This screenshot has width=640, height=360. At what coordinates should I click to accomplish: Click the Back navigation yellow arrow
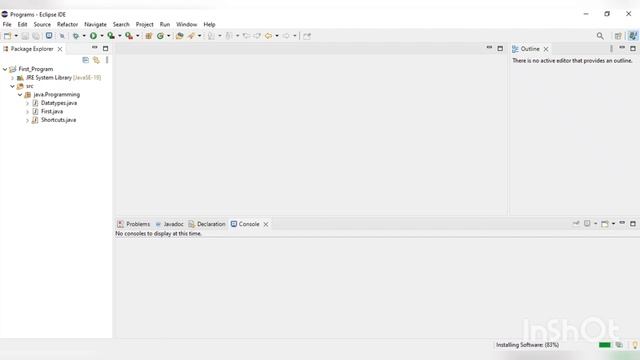point(269,36)
